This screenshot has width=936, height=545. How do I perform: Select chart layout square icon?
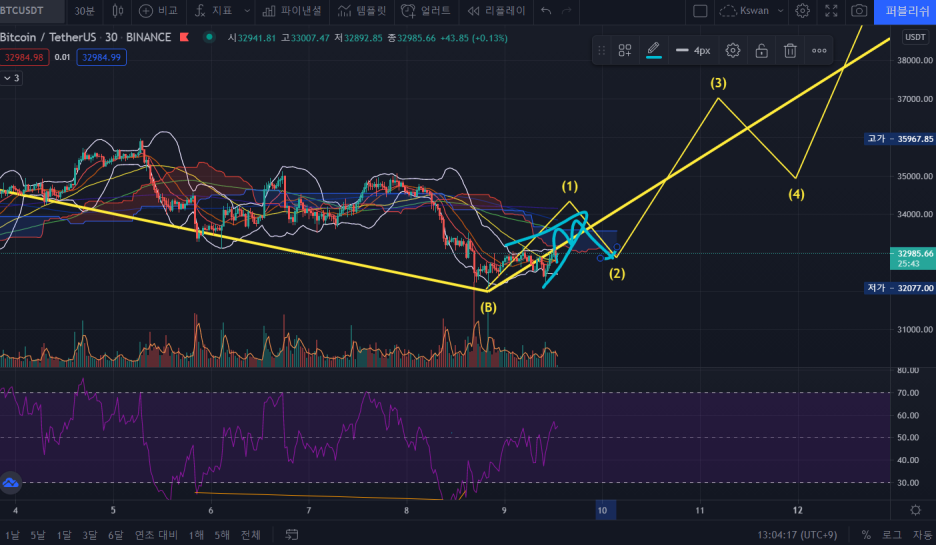click(700, 11)
